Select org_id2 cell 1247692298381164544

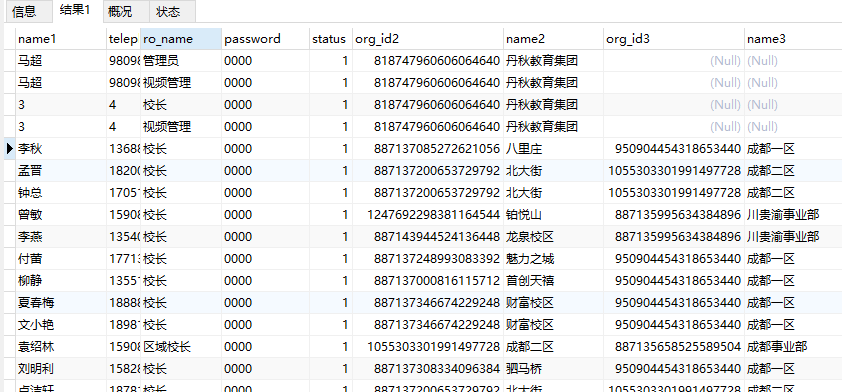[x=428, y=215]
